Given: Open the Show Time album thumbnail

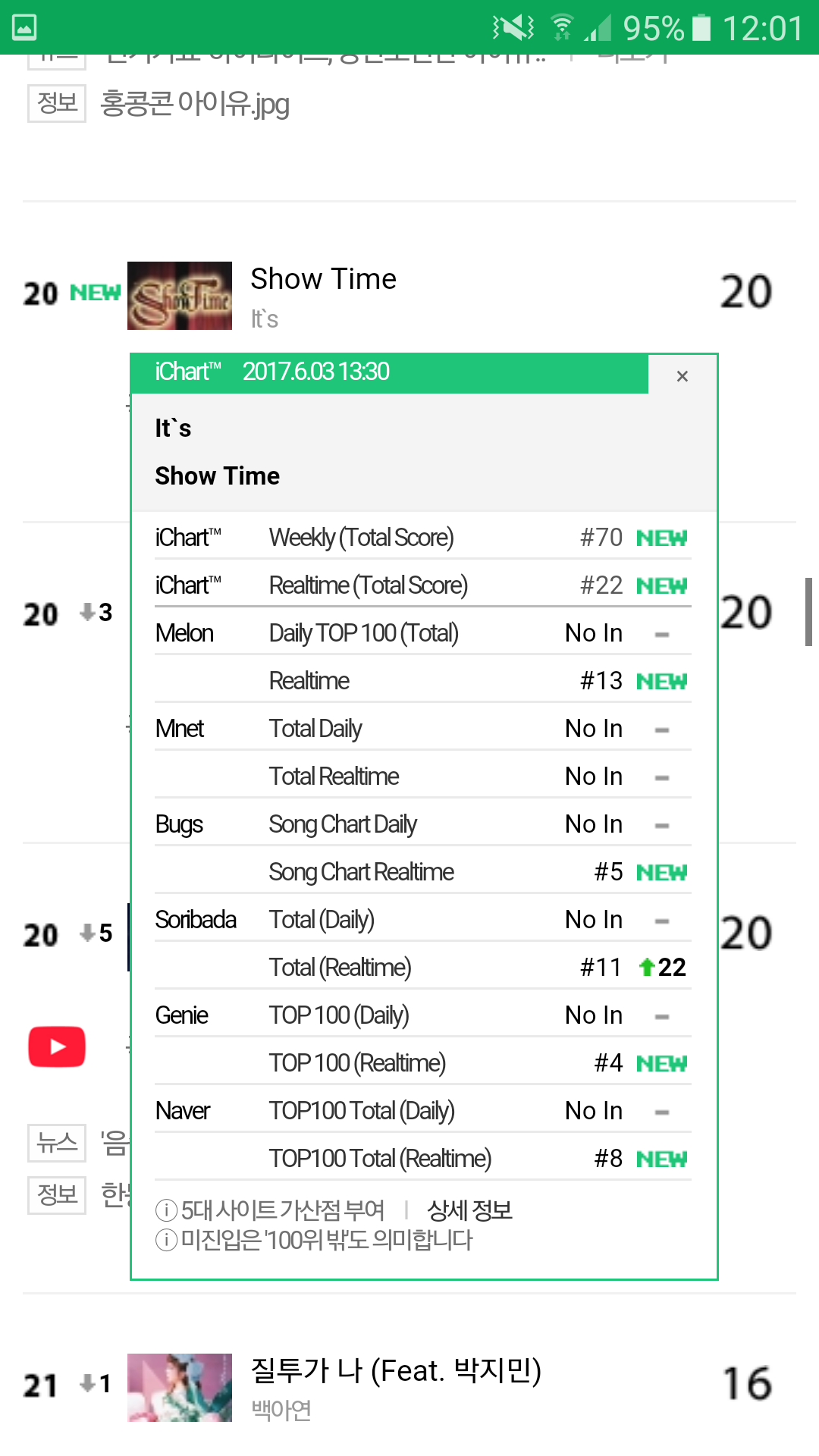Looking at the screenshot, I should tap(180, 296).
